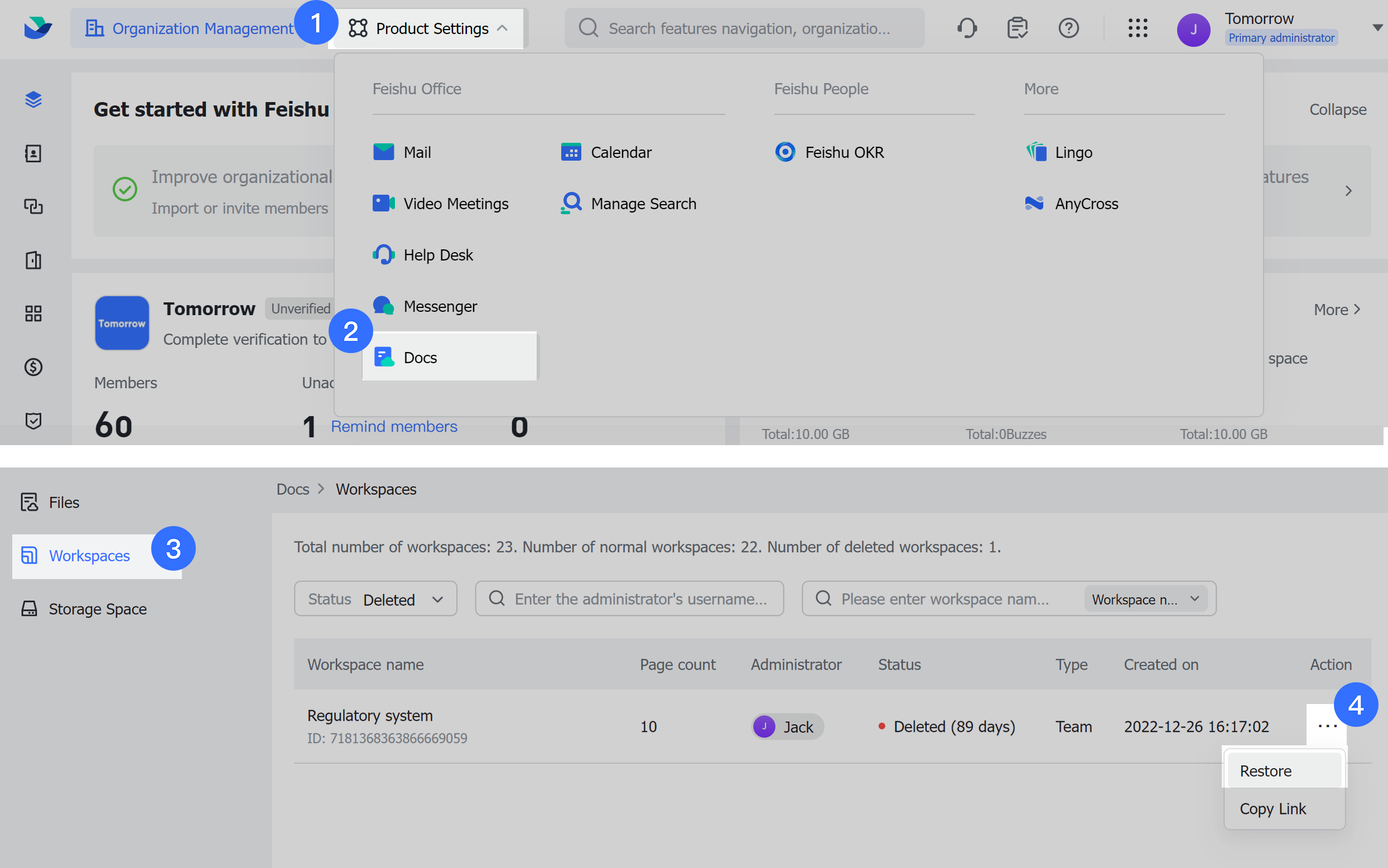Open Manage Search settings
1388x868 pixels.
coord(629,203)
